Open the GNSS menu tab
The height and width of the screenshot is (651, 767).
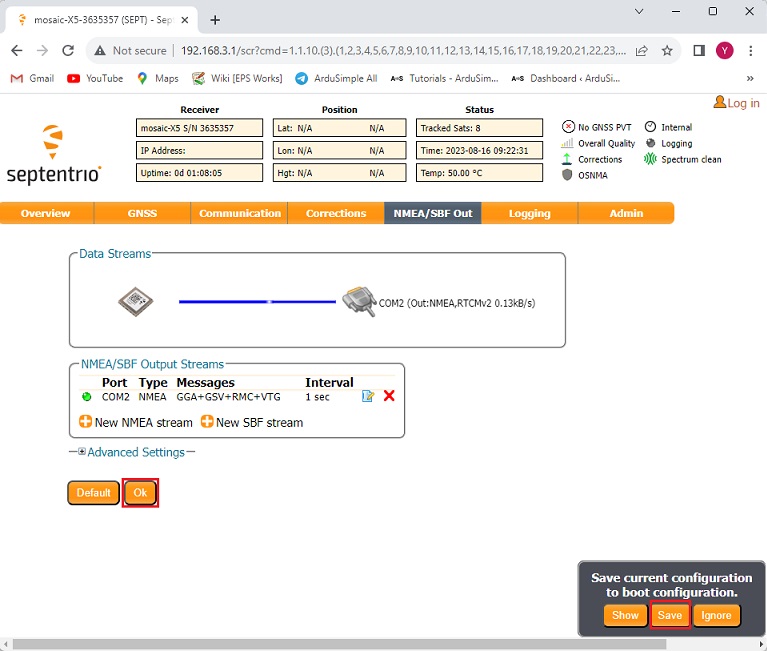[x=142, y=213]
